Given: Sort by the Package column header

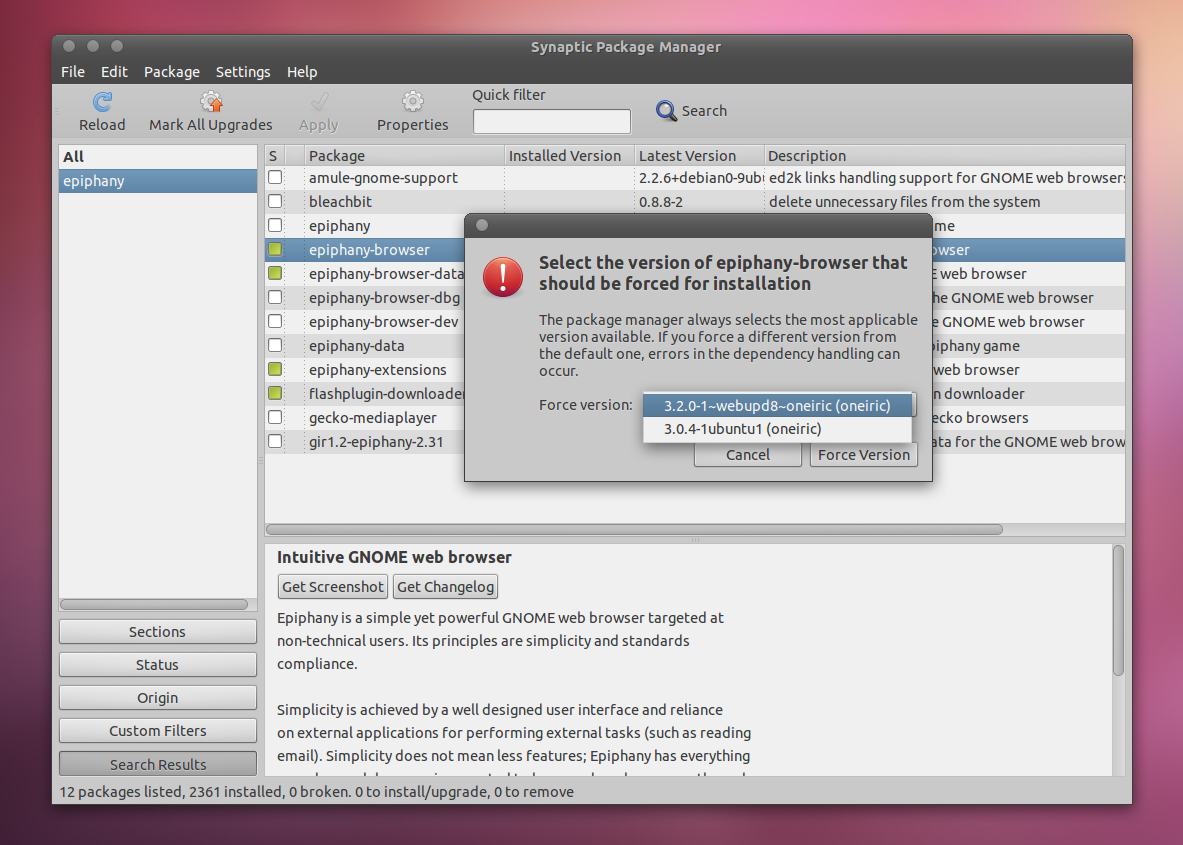Looking at the screenshot, I should pos(404,155).
